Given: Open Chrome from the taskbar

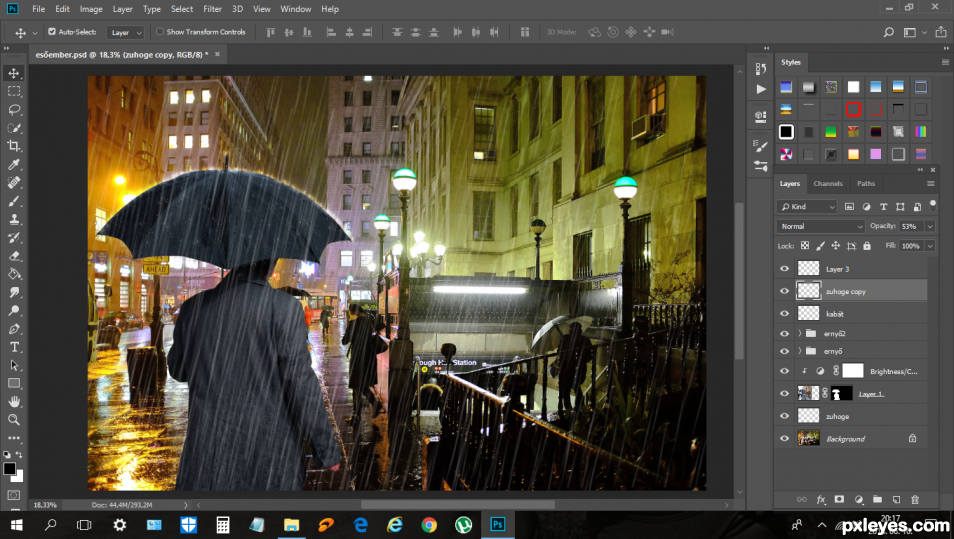Looking at the screenshot, I should click(x=429, y=524).
